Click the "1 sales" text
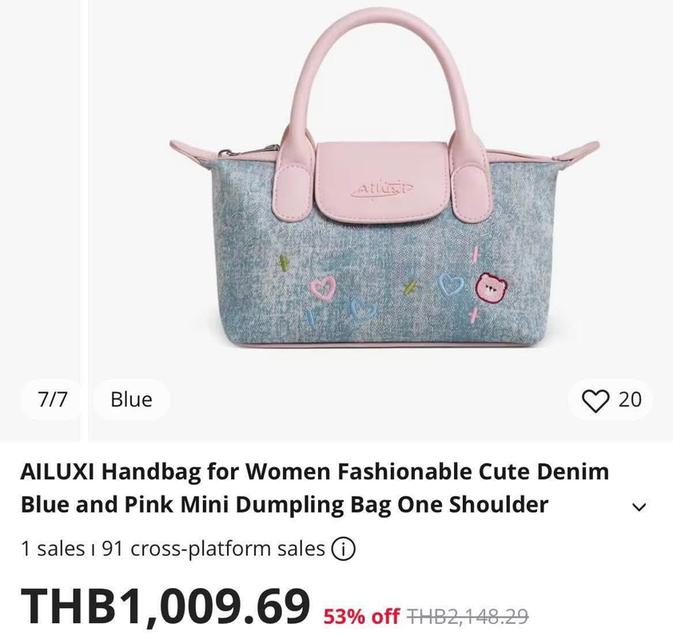 pos(53,549)
